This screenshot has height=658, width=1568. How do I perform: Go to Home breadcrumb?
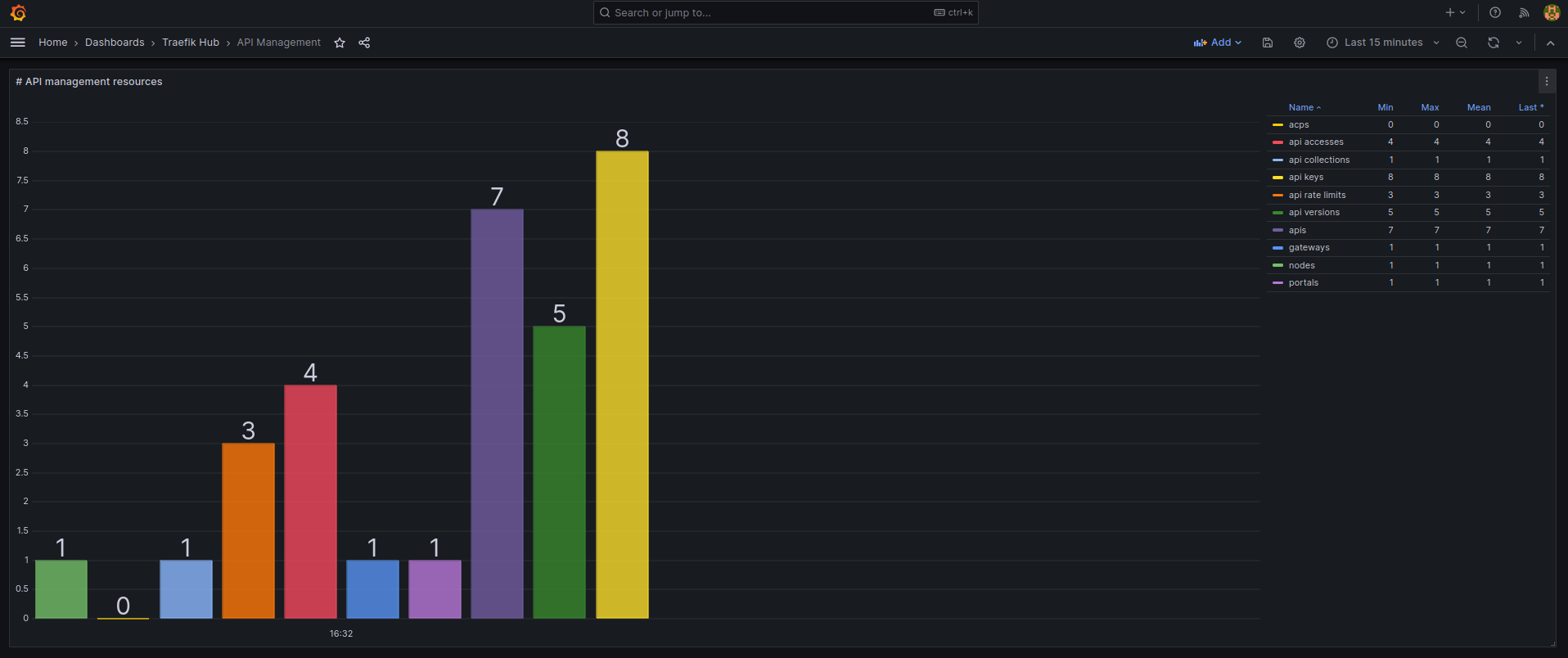tap(53, 43)
